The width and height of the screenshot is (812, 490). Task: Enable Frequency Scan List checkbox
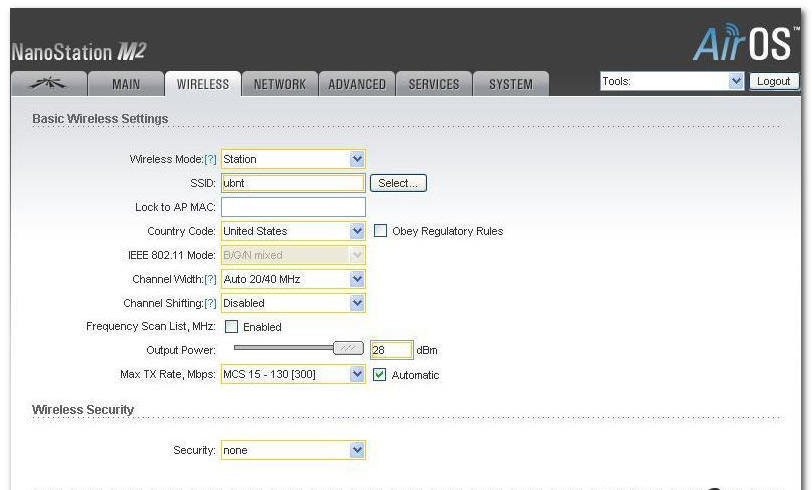(231, 326)
